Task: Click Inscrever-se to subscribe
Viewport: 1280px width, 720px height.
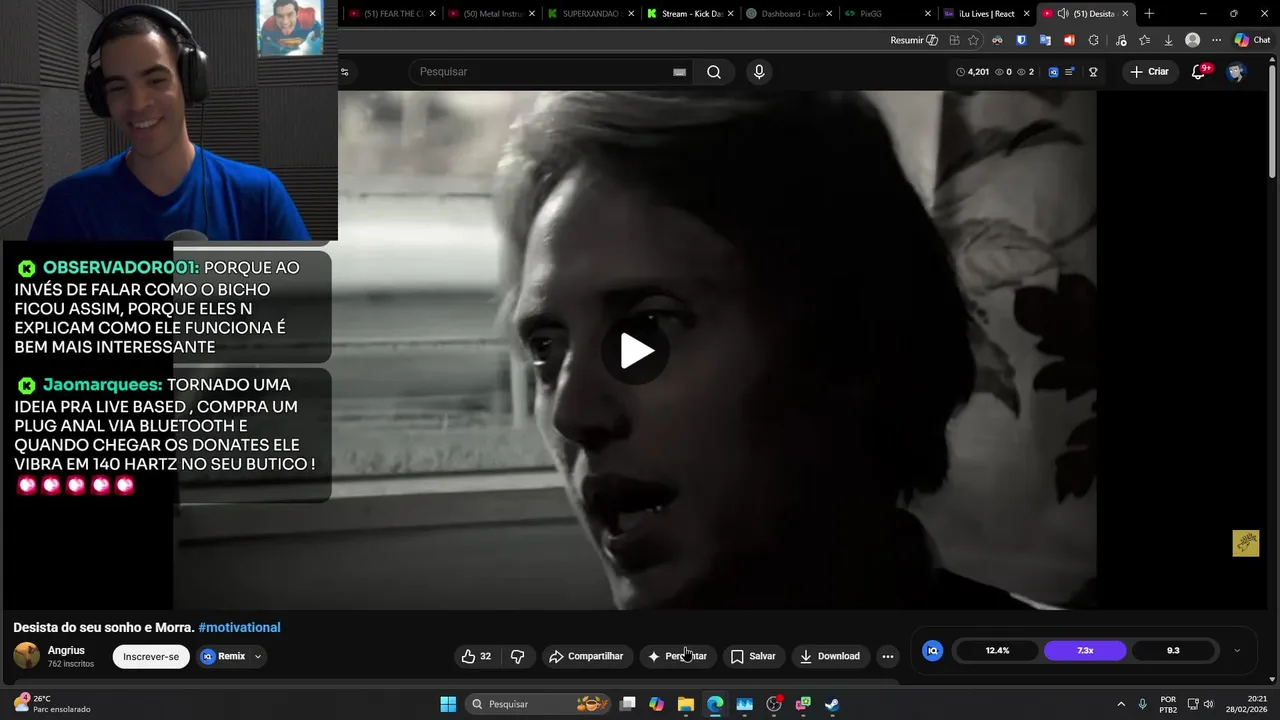Action: tap(151, 656)
